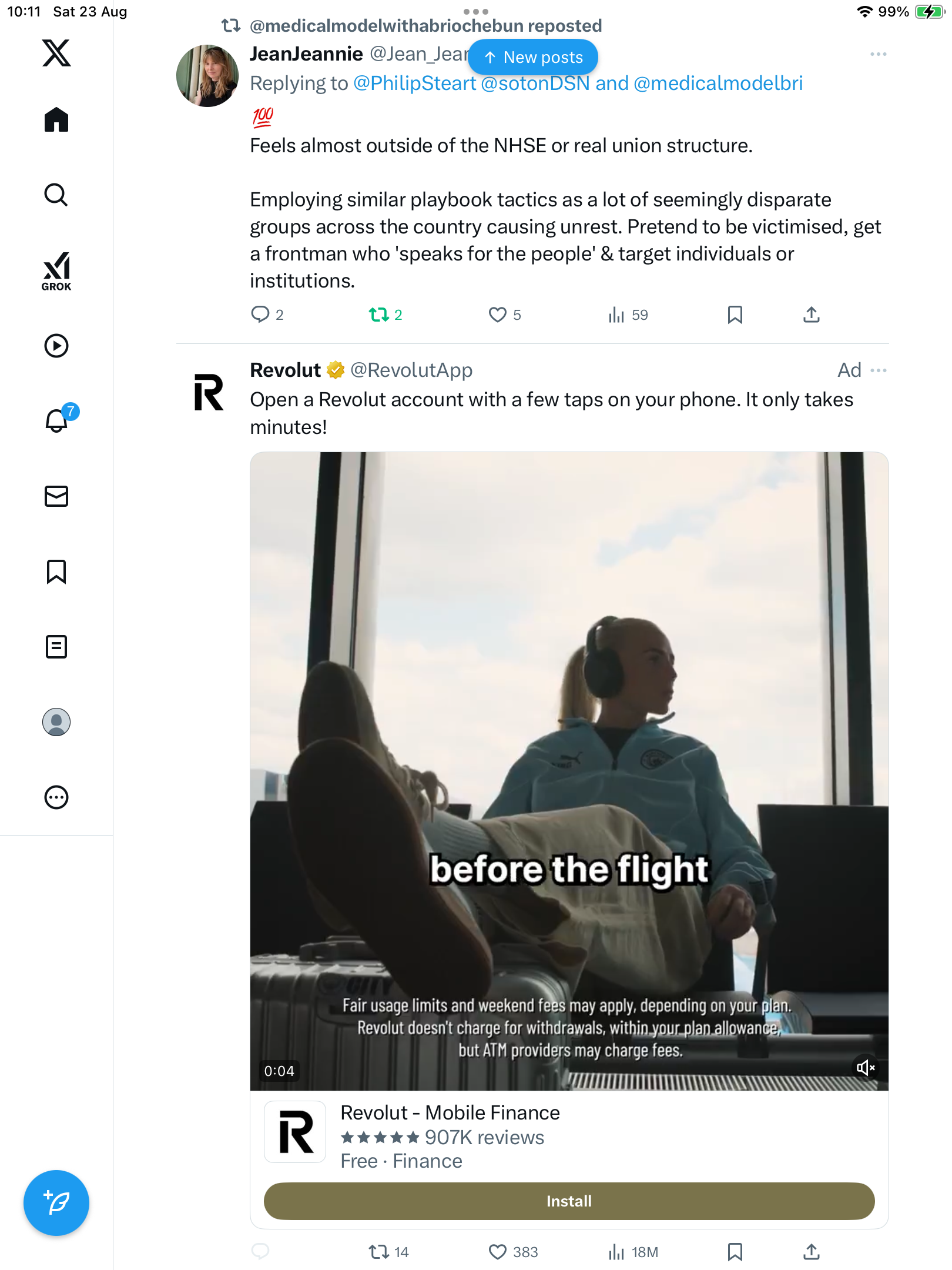Open the video play tab icon
The width and height of the screenshot is (952, 1270).
56,346
